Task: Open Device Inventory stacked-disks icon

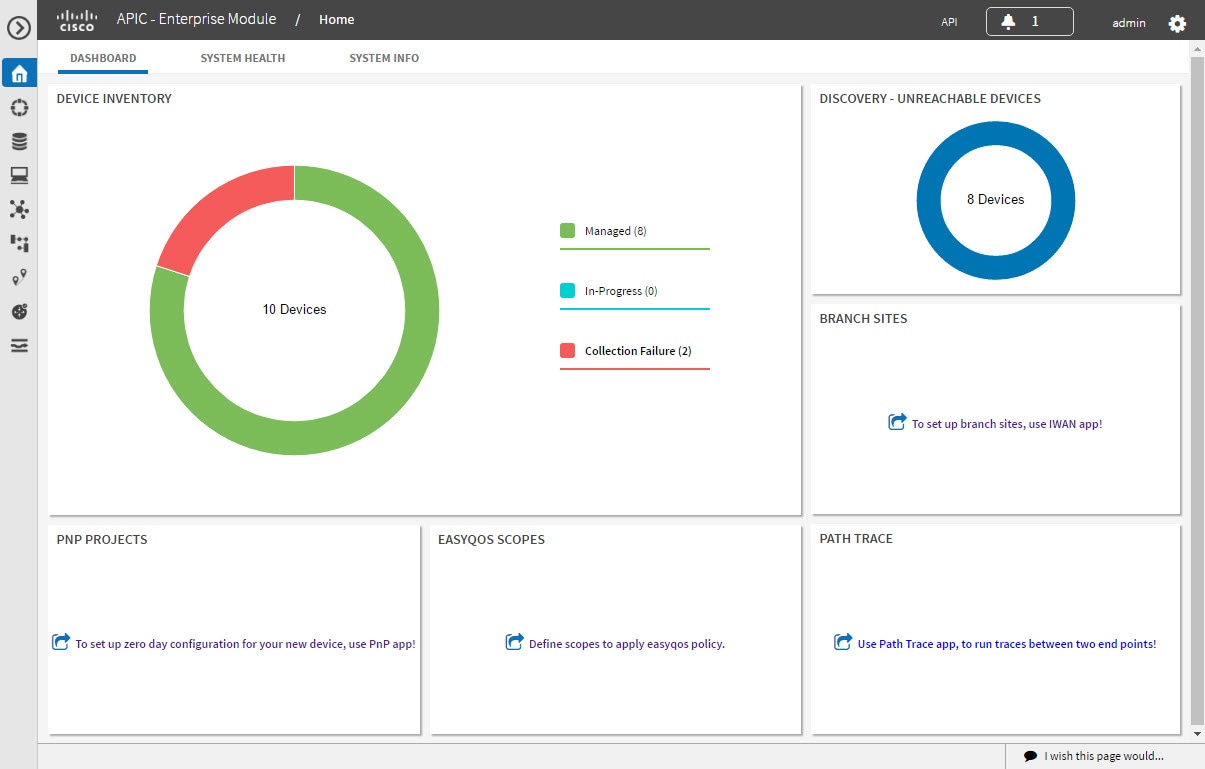Action: (19, 142)
